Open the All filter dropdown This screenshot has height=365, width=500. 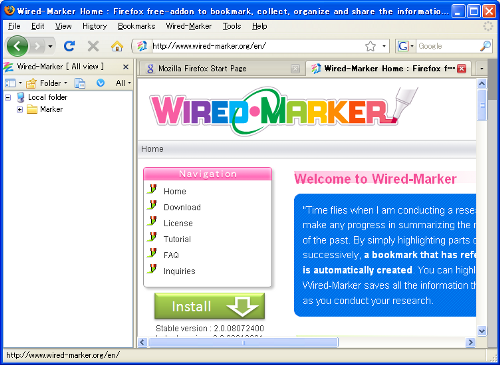[123, 83]
